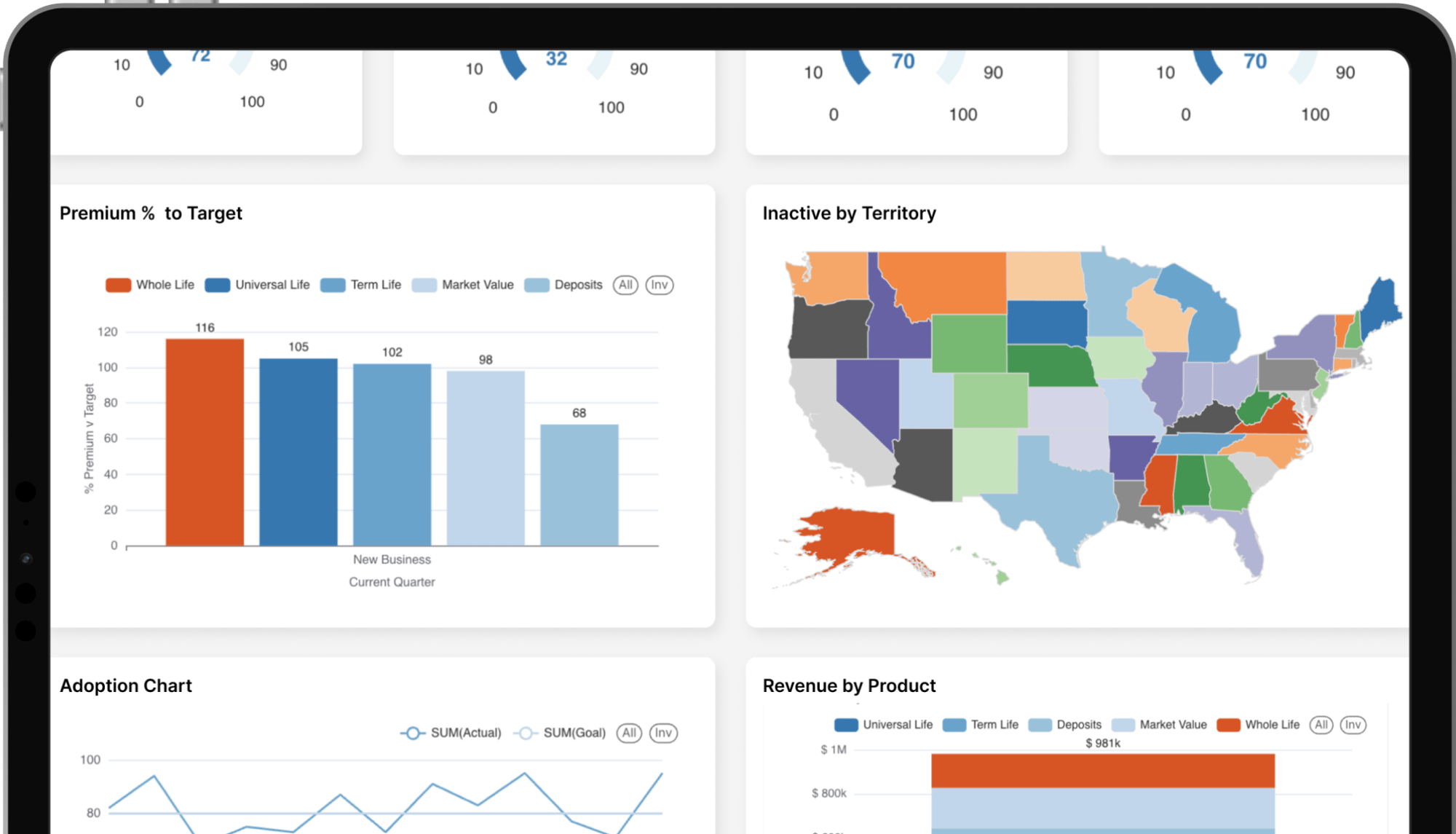1456x834 pixels.
Task: Toggle Deposits legend in Revenue by Product
Action: 1065,725
